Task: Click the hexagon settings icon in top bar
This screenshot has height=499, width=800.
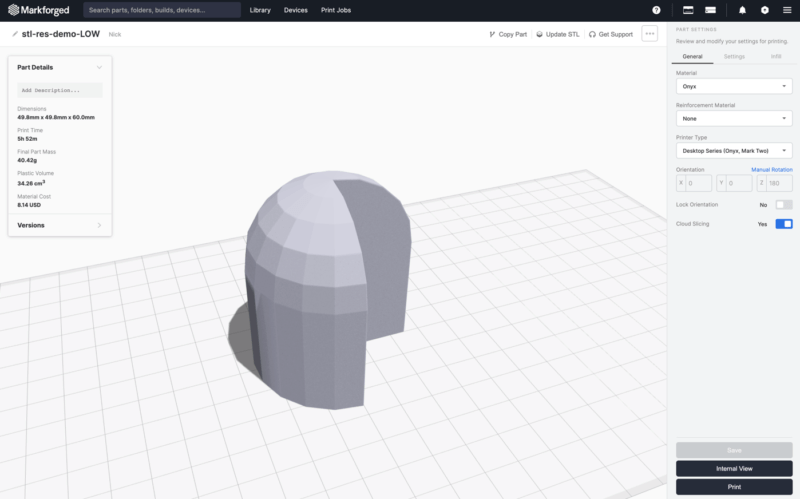Action: (764, 10)
